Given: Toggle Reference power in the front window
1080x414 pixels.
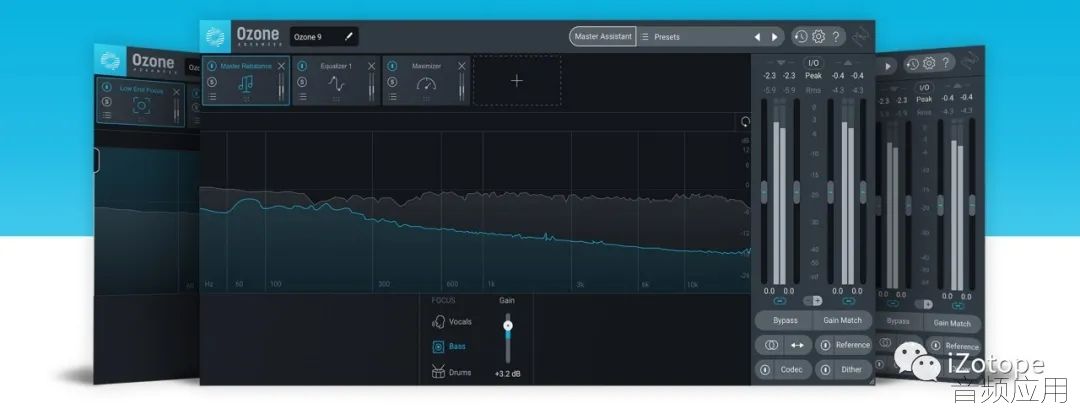Looking at the screenshot, I should coord(825,345).
